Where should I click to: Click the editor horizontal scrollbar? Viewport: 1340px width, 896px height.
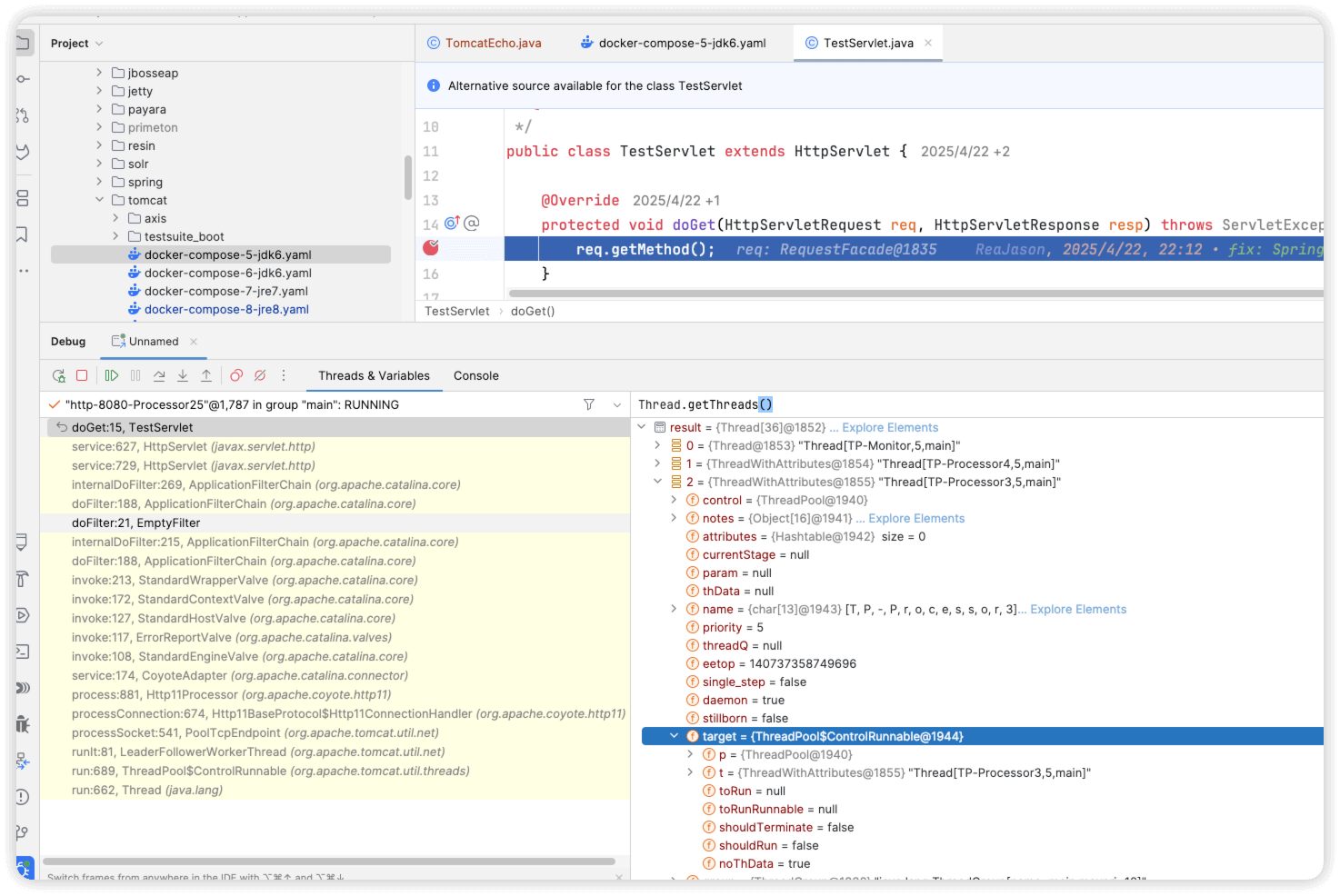[915, 294]
